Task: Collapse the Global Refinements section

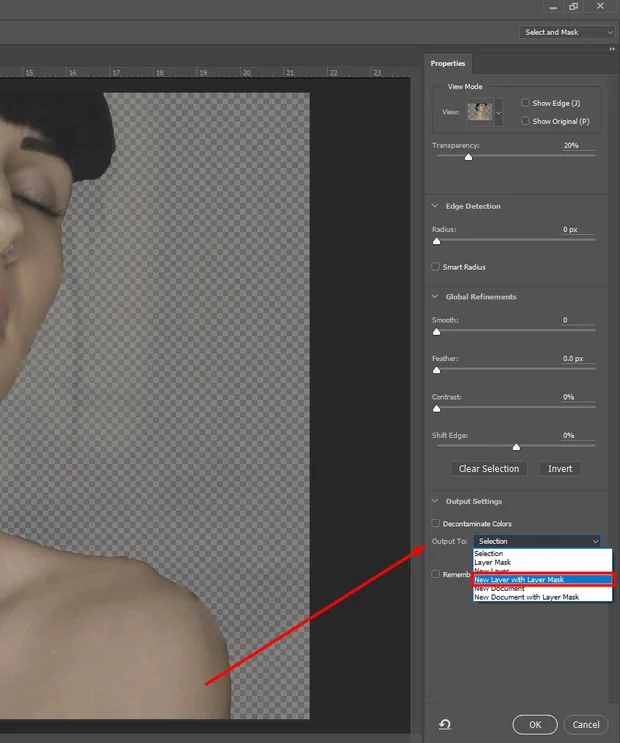Action: coord(434,296)
